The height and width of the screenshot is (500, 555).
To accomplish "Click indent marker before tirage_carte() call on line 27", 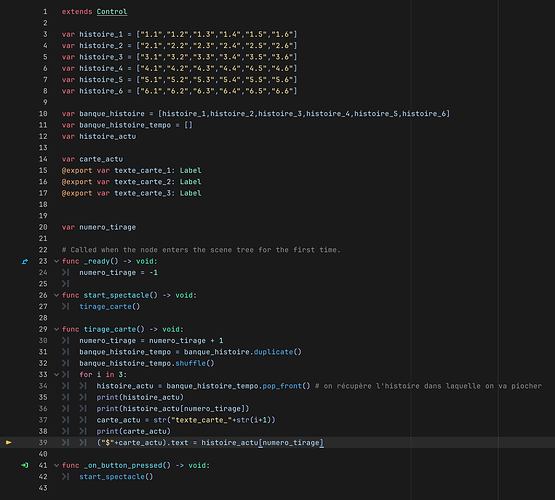I will [65, 307].
